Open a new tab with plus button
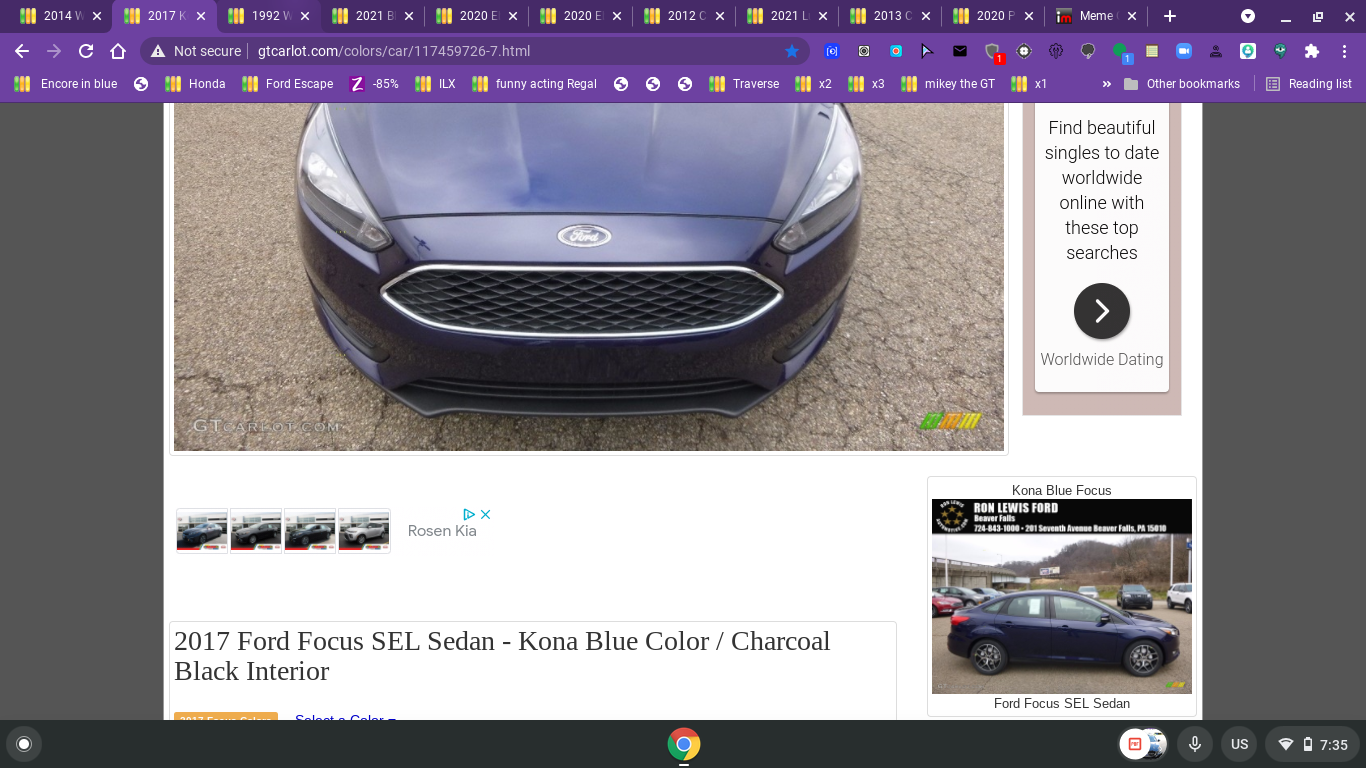The image size is (1366, 768). click(1170, 16)
